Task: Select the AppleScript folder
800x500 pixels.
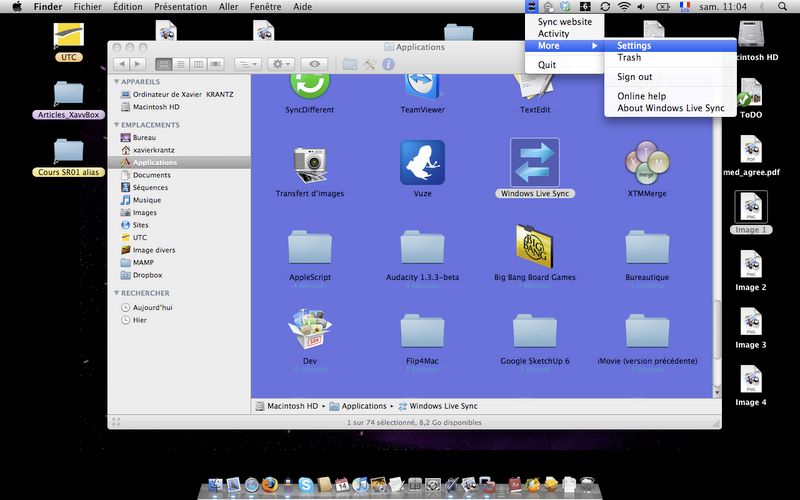Action: 310,247
